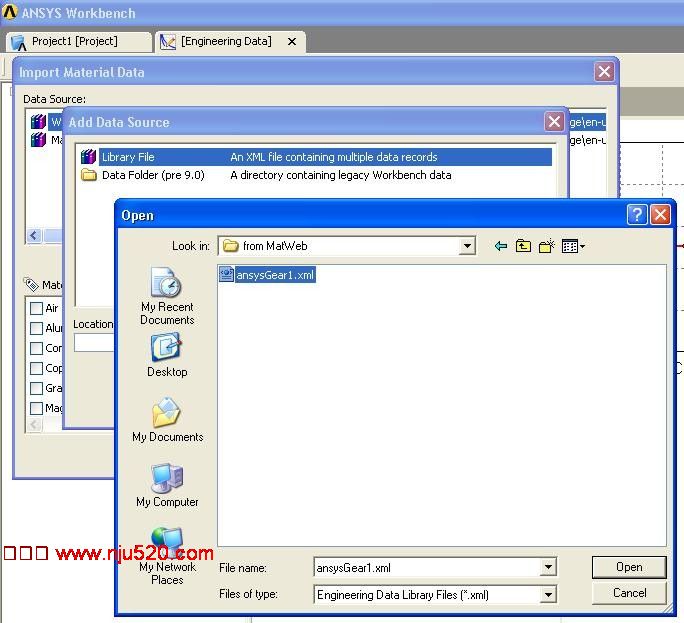Go back using the Open dialog's green arrow
684x623 pixels.
(x=501, y=246)
